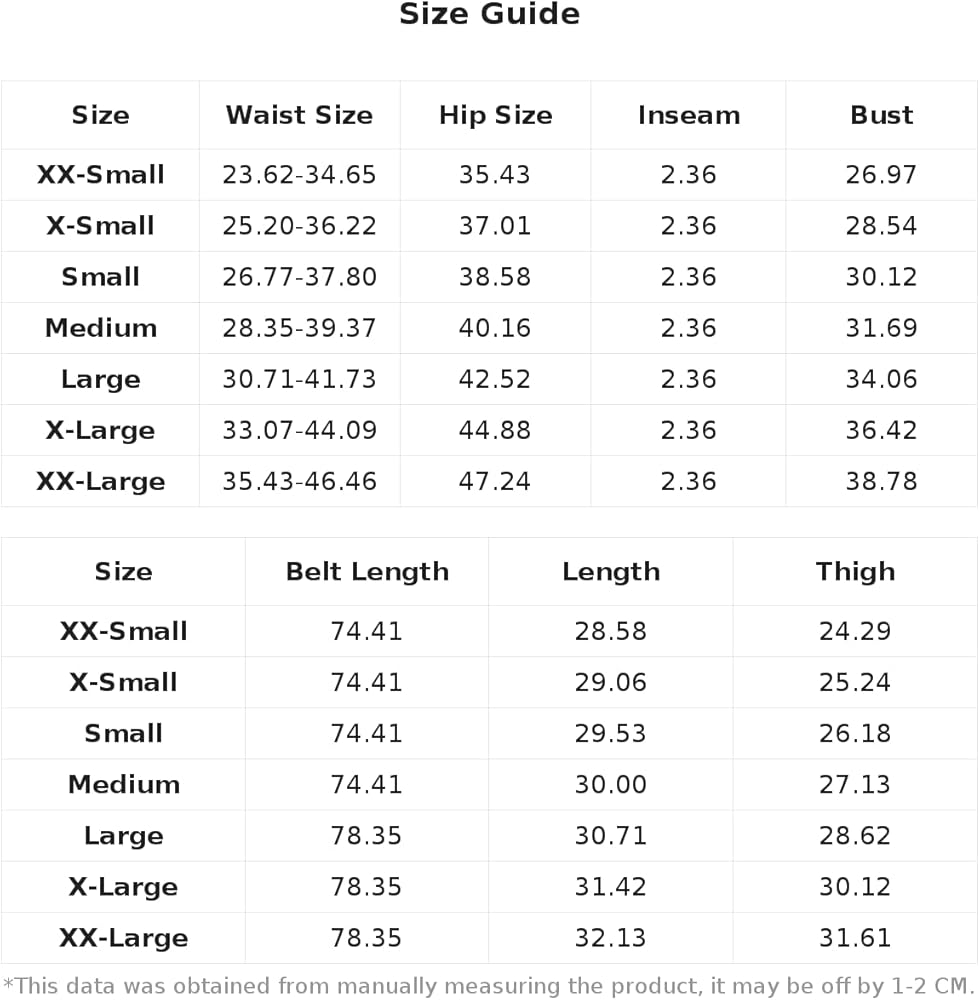
Task: Click the Size Guide title
Action: (489, 14)
